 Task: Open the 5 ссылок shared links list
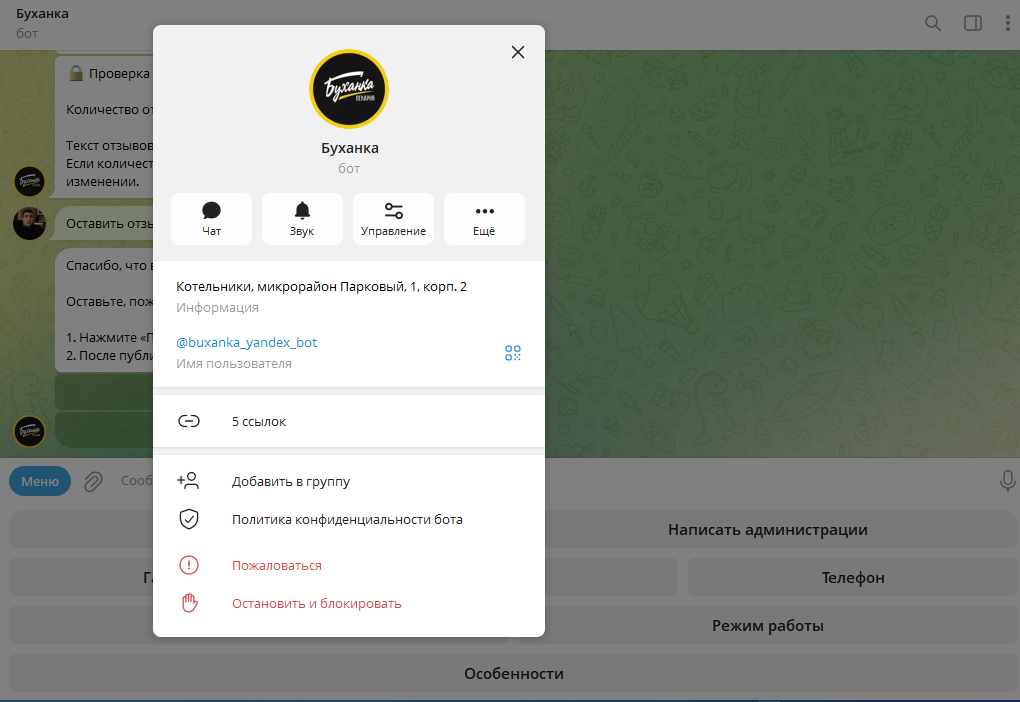[349, 422]
